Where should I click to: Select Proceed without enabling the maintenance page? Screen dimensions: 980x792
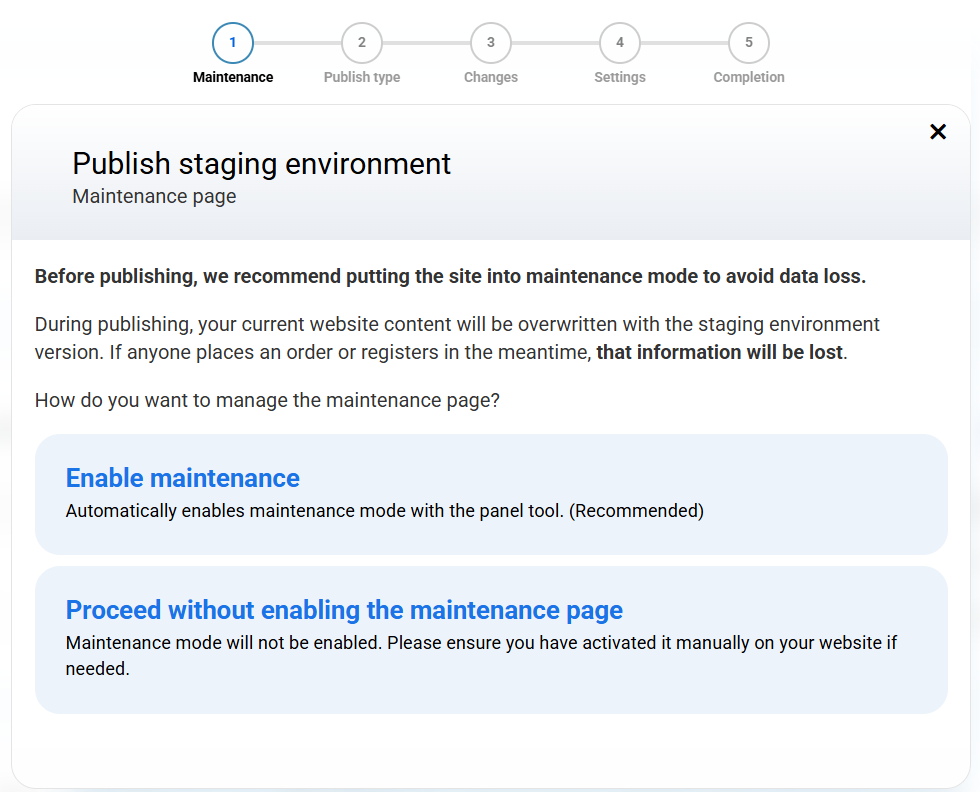(344, 610)
